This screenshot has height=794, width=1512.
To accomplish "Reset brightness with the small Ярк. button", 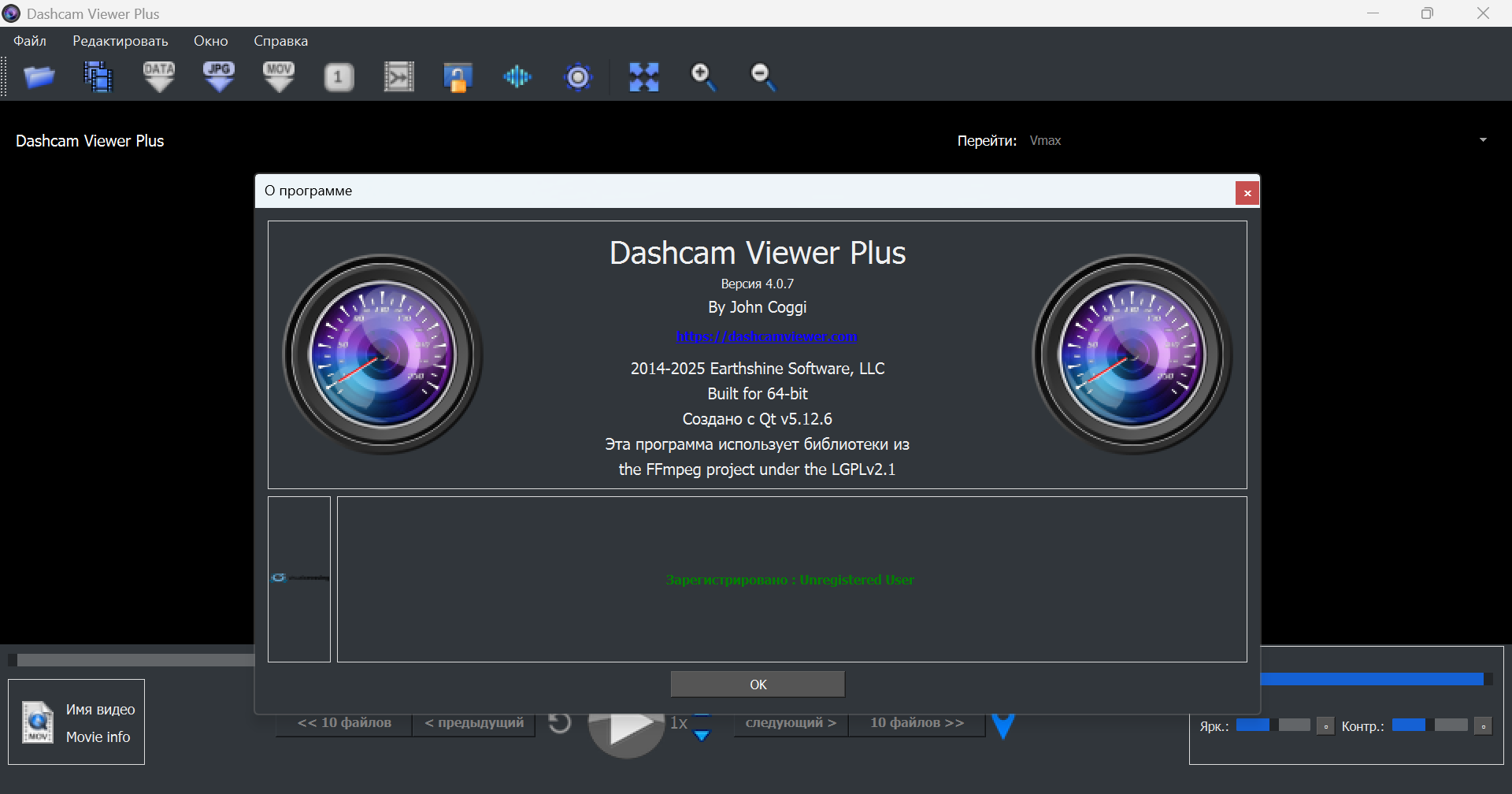I will pos(1326,726).
